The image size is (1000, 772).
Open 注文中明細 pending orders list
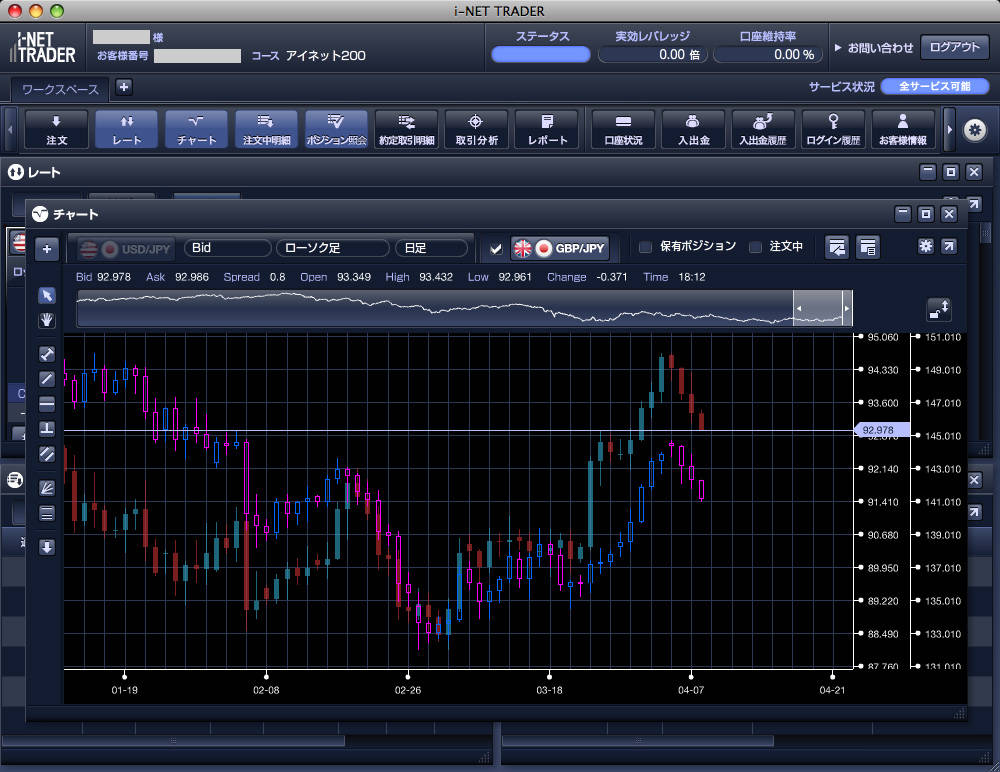click(267, 130)
